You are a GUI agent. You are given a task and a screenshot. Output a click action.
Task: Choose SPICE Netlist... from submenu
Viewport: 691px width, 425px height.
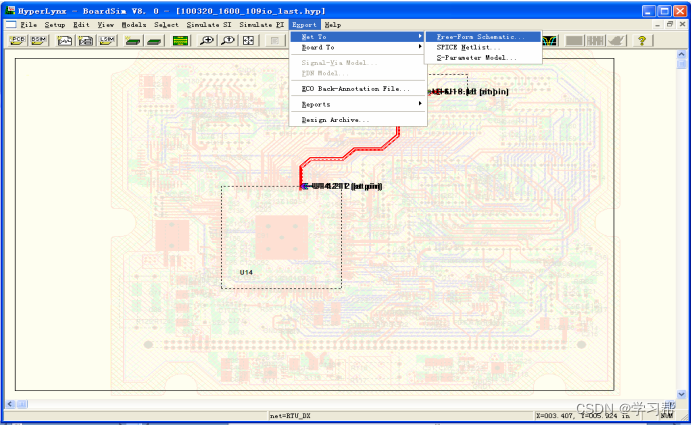coord(483,47)
